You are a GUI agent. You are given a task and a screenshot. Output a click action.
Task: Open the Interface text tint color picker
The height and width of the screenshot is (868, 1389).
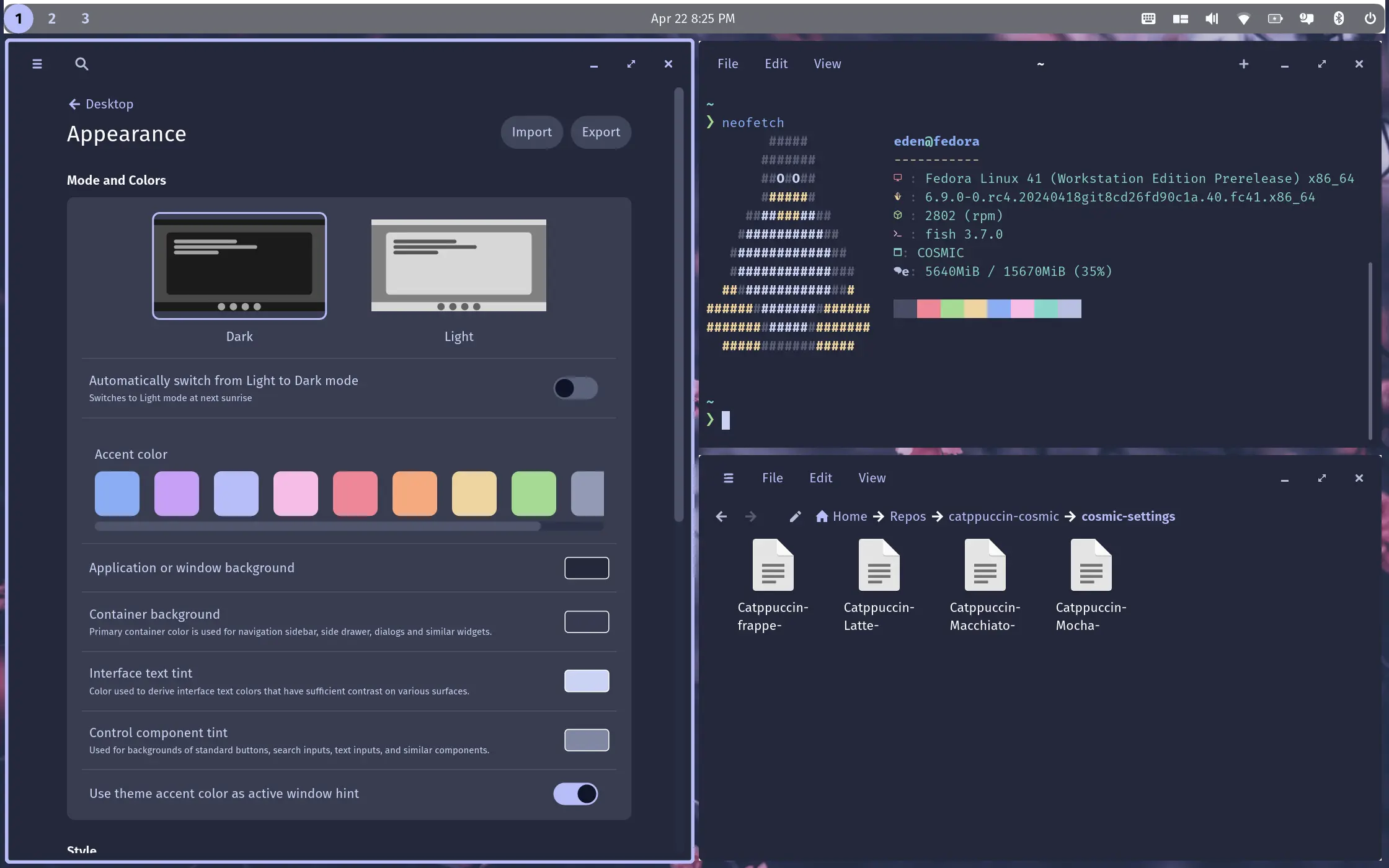(586, 681)
